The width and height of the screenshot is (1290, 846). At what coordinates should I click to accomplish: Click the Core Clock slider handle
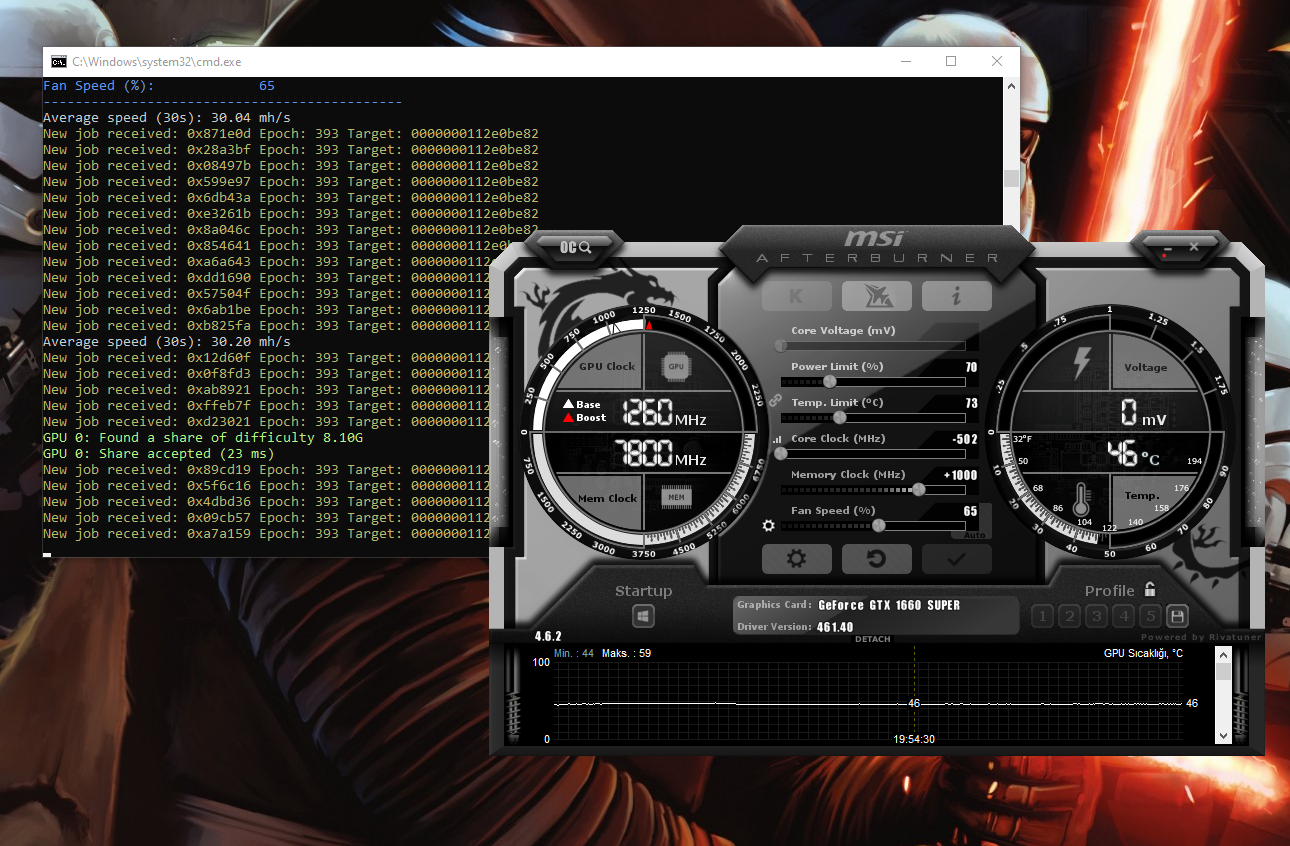click(781, 453)
